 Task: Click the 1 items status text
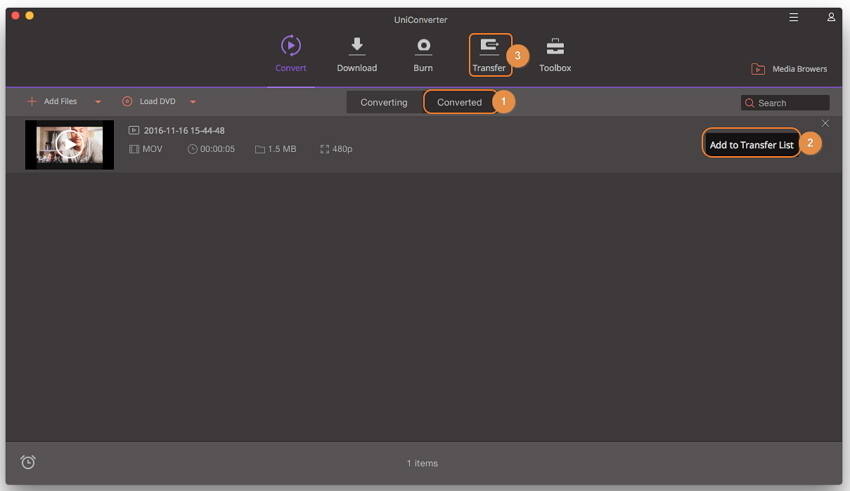pyautogui.click(x=423, y=463)
